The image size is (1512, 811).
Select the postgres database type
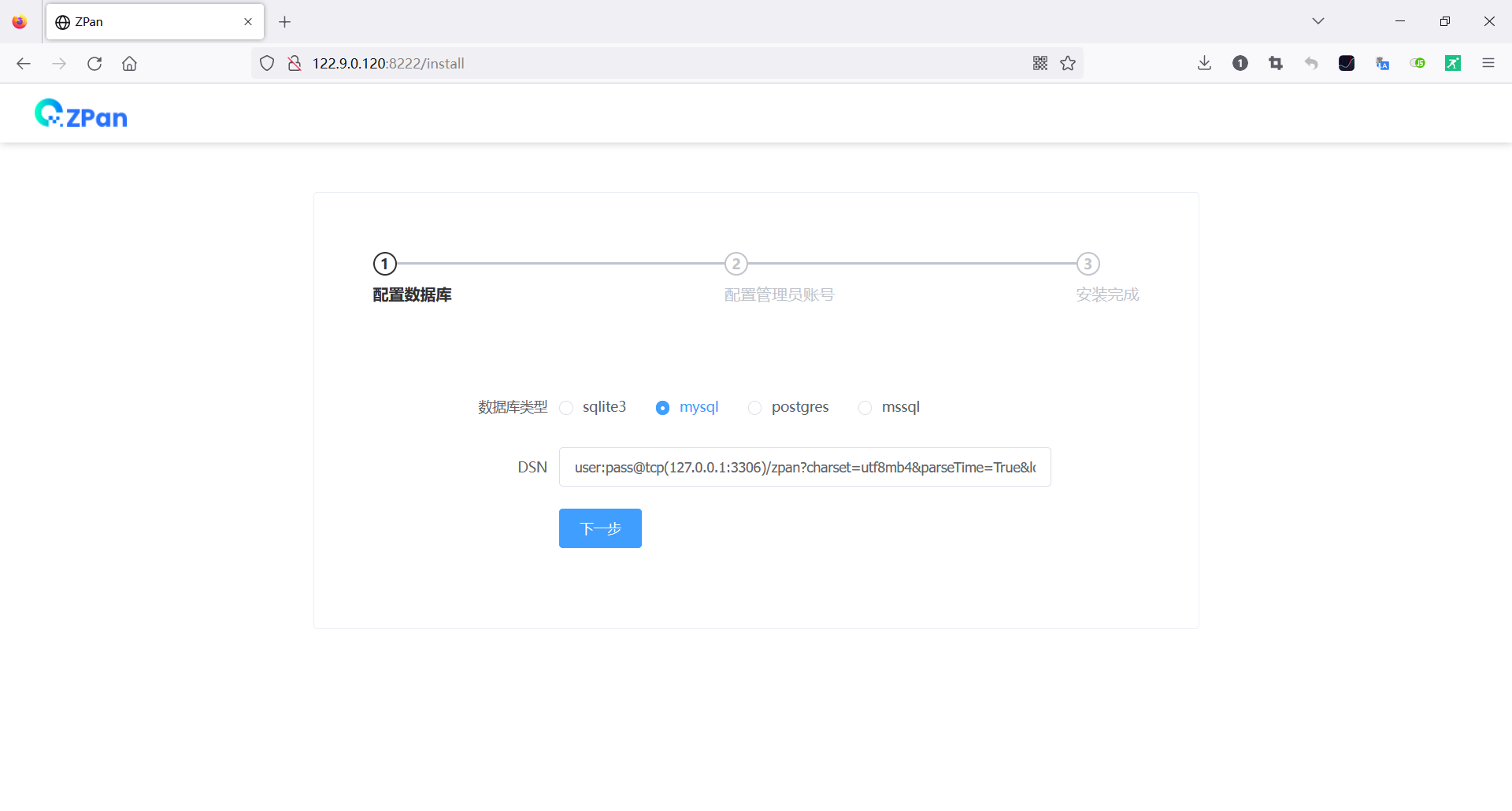[755, 408]
